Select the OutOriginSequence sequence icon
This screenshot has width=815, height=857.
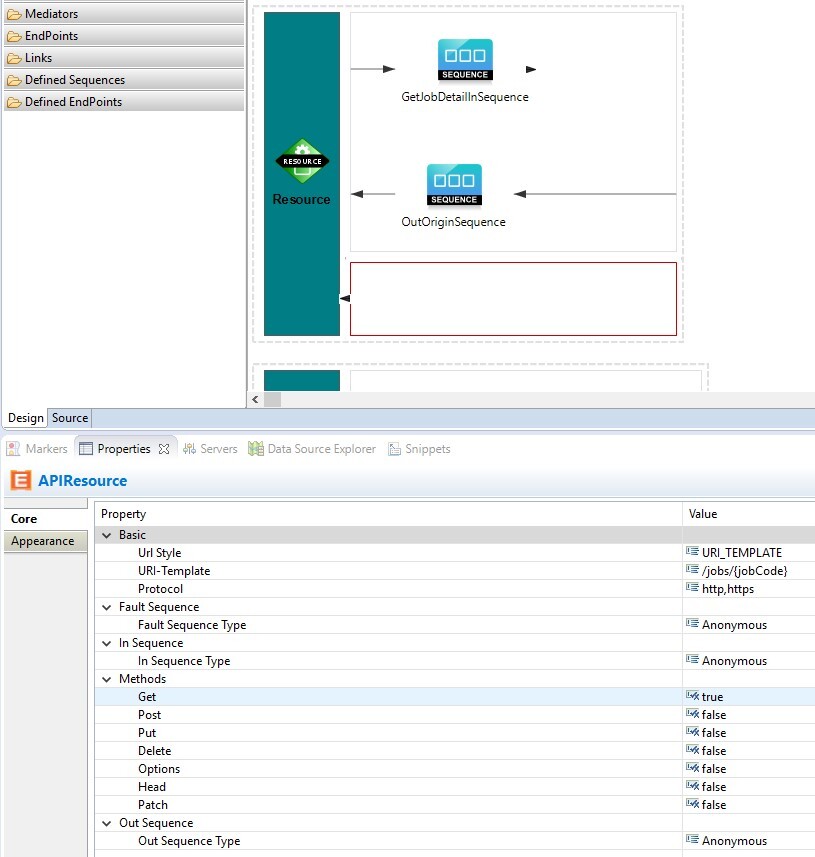click(454, 185)
